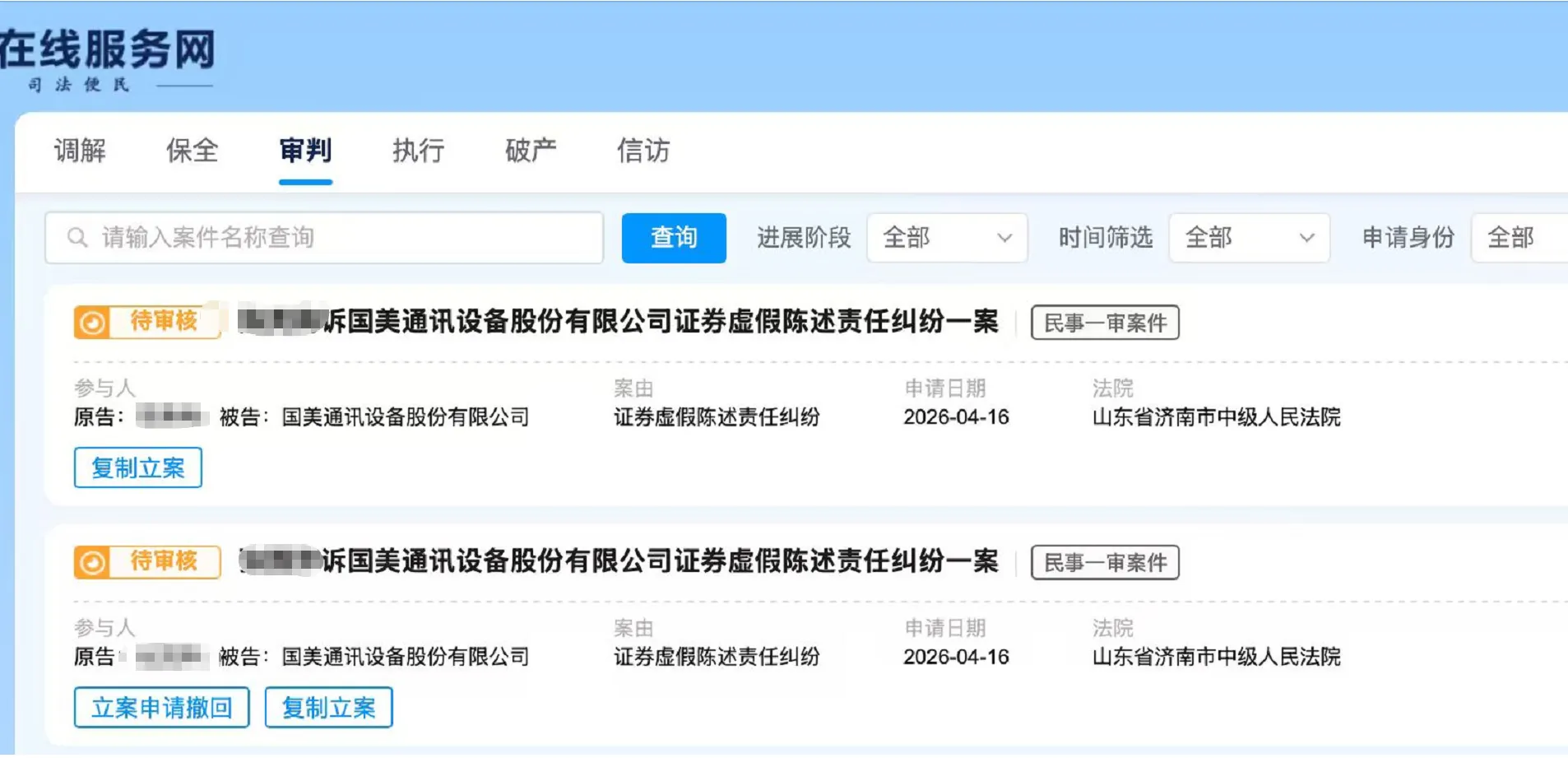The height and width of the screenshot is (758, 1568).
Task: Open the 破产 tab
Action: [x=531, y=151]
